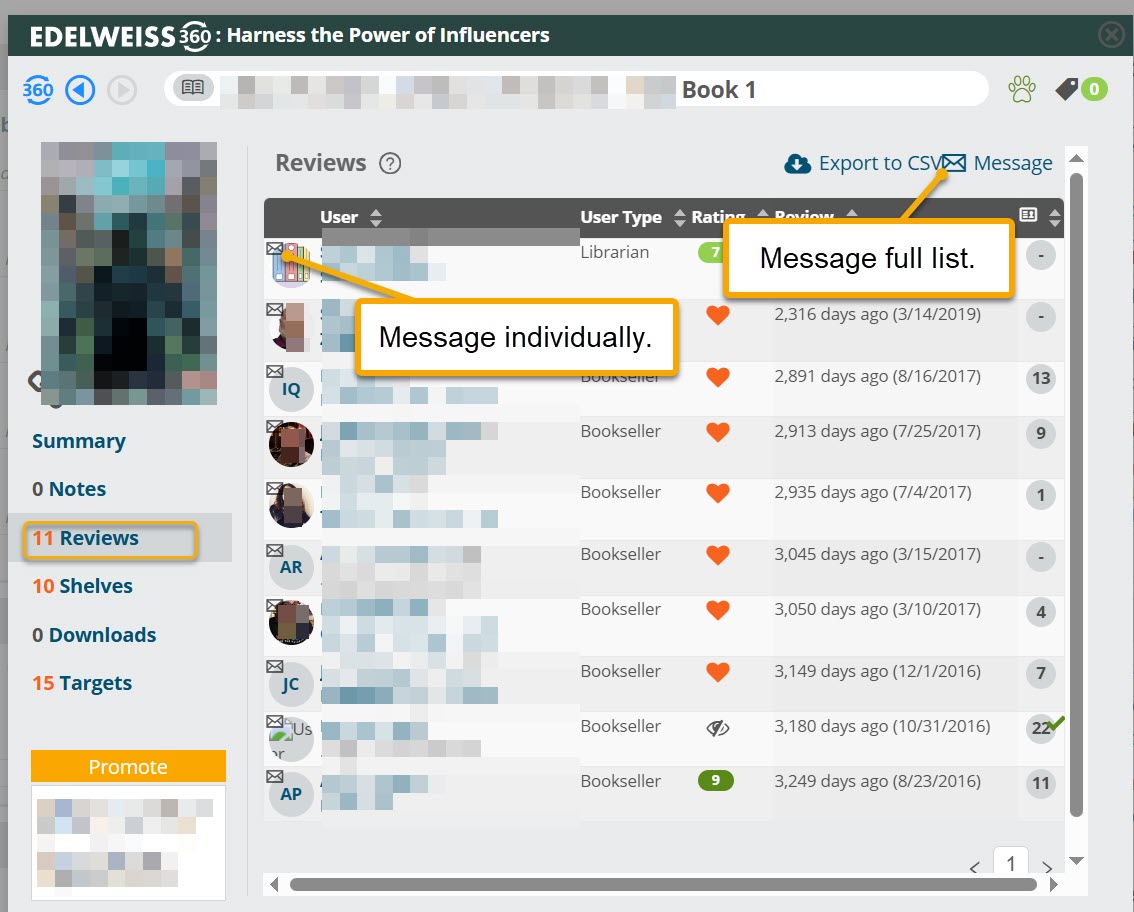Click the vertical scrollbar up arrow
This screenshot has width=1134, height=912.
click(1076, 158)
